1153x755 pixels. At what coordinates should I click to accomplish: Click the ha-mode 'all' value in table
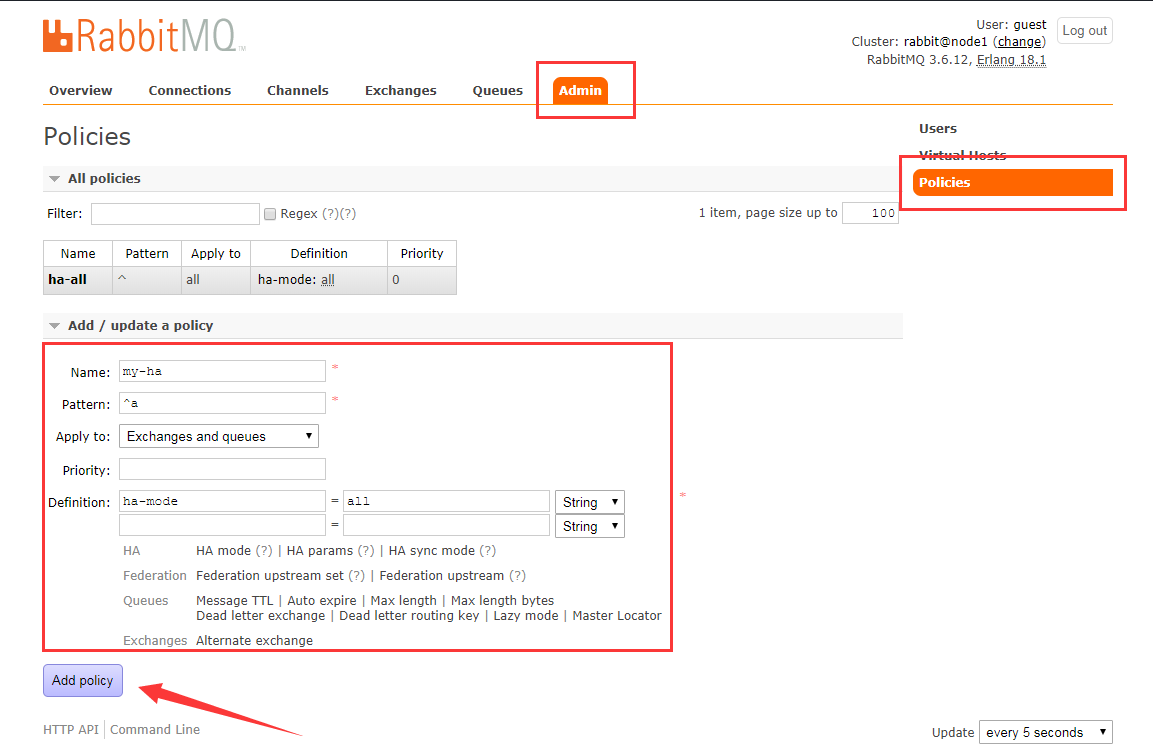coord(328,280)
